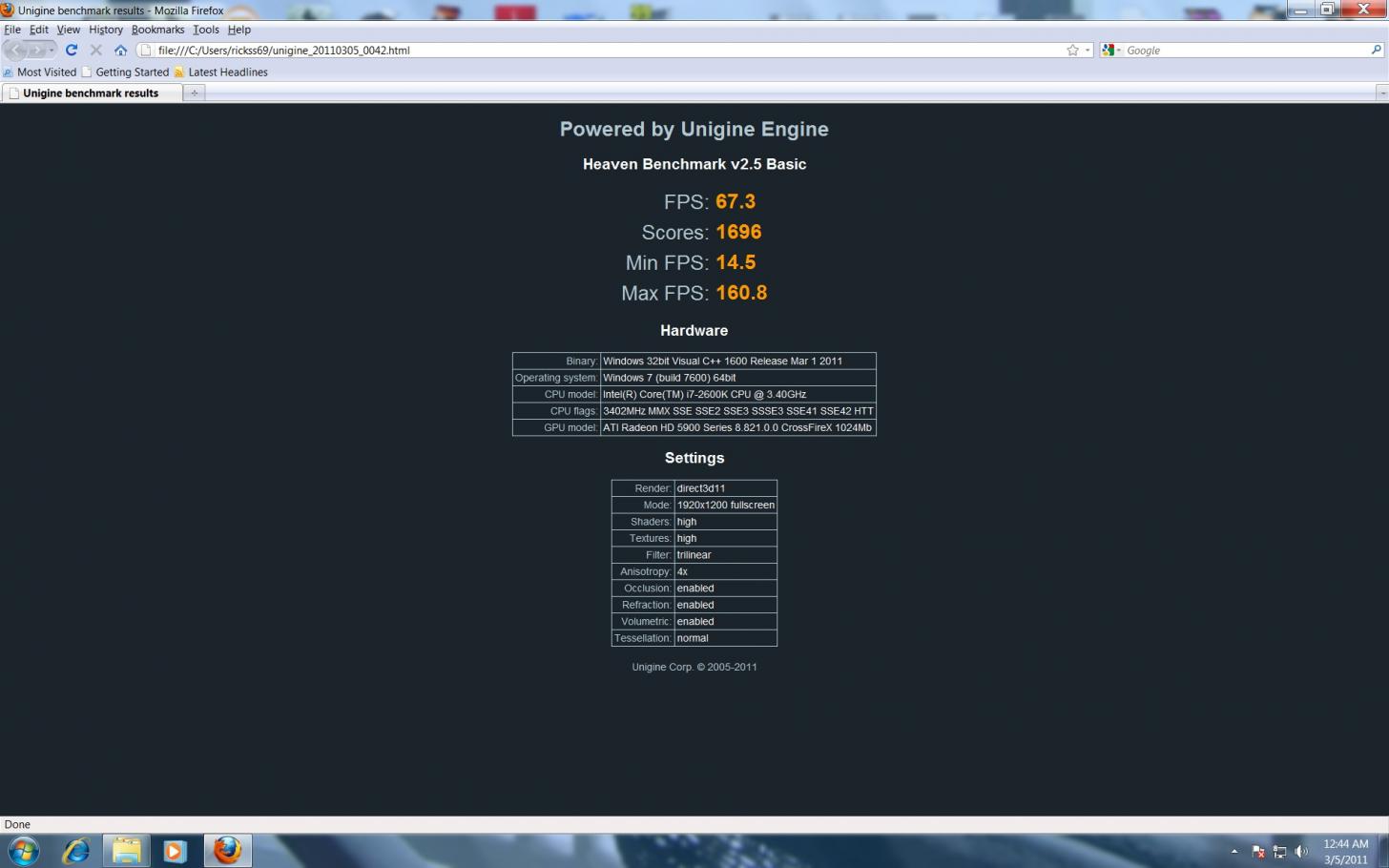Open the Latest Headlines feed bookmark

(220, 72)
